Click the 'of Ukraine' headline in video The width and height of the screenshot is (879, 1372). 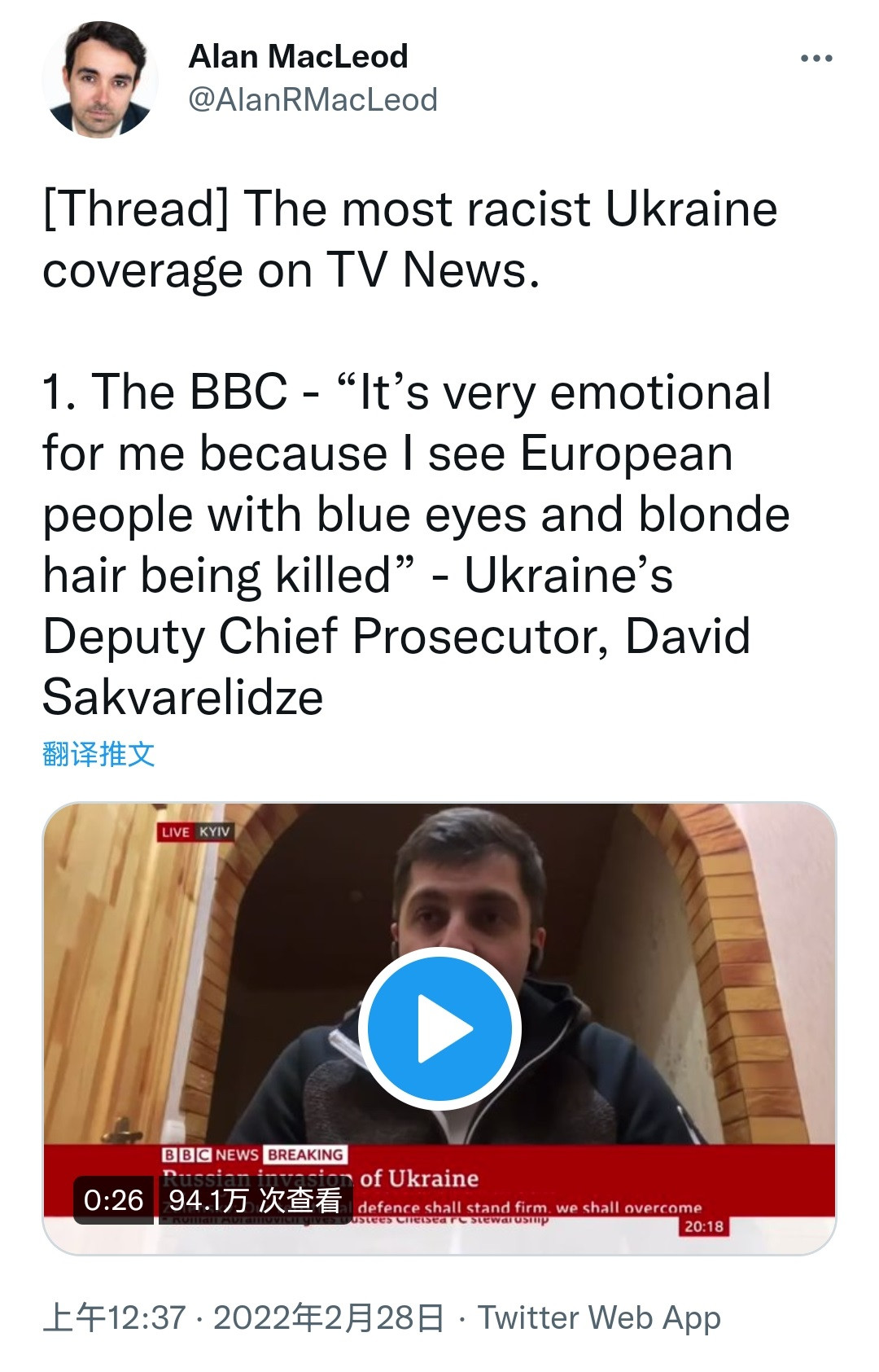click(x=419, y=1178)
